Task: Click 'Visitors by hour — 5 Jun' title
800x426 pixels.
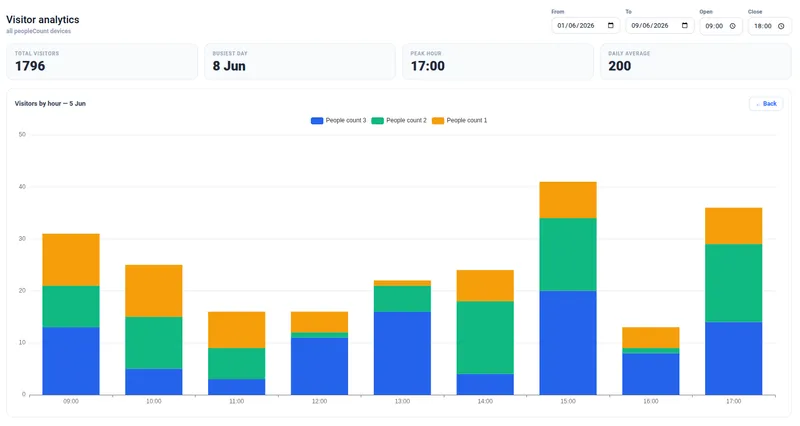Action: pos(50,104)
